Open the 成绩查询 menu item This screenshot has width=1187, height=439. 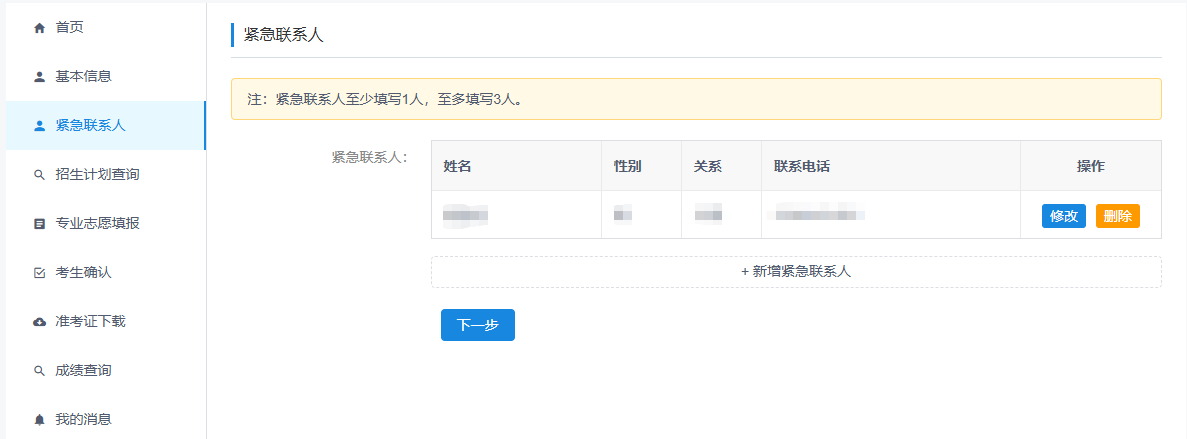pyautogui.click(x=83, y=370)
